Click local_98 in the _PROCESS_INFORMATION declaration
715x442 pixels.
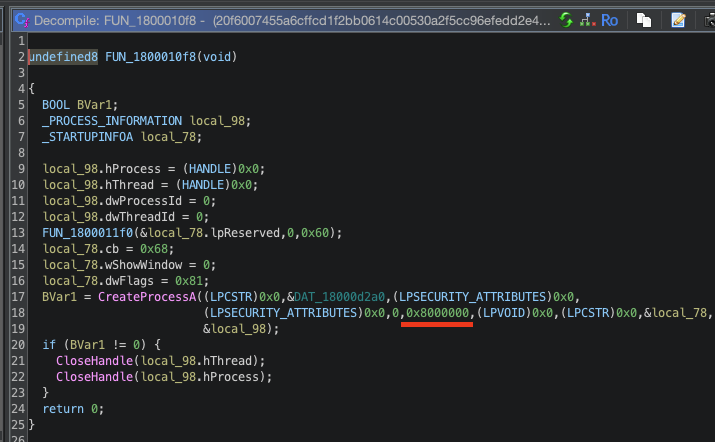pos(218,120)
